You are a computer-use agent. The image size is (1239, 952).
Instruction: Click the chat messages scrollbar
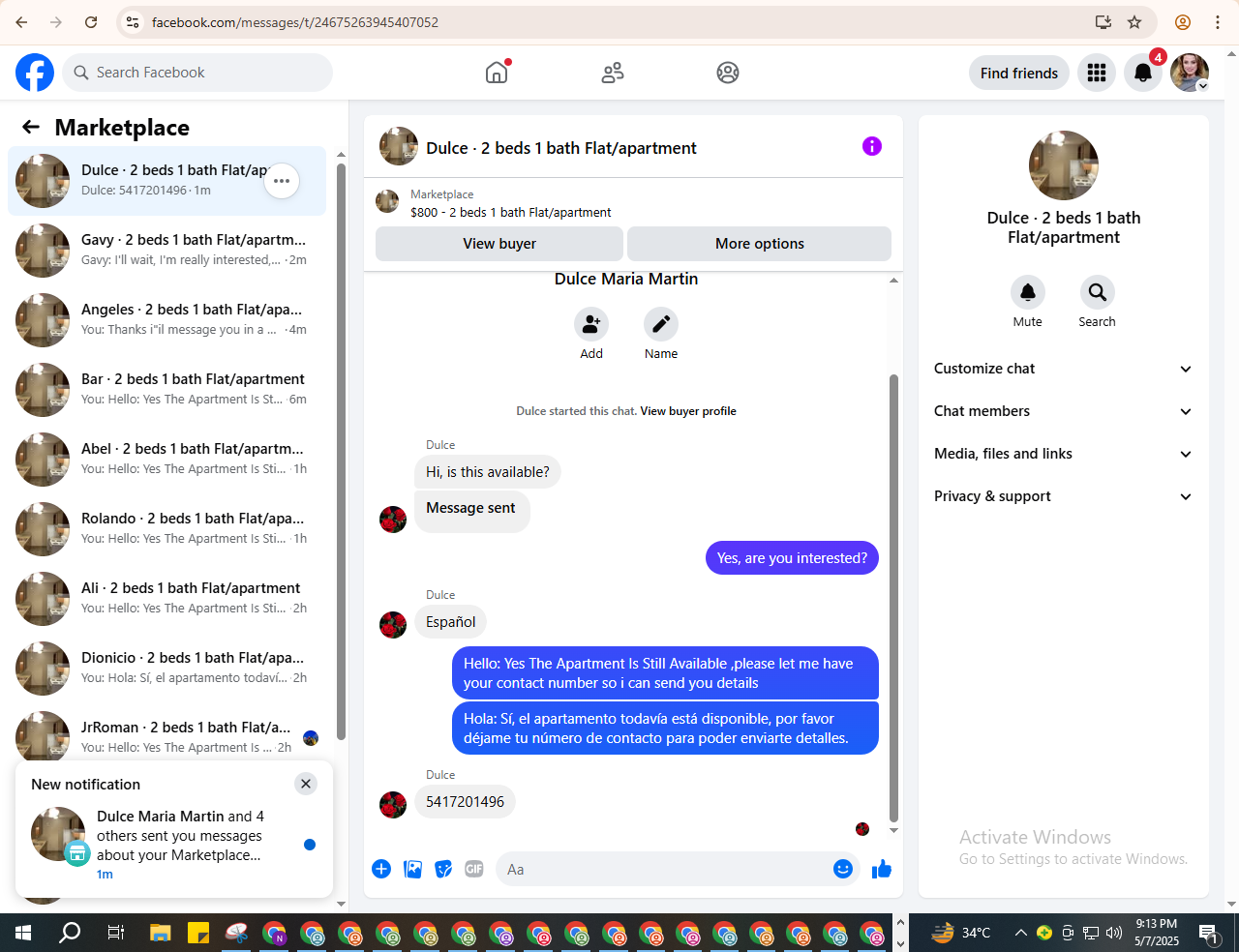pyautogui.click(x=893, y=597)
